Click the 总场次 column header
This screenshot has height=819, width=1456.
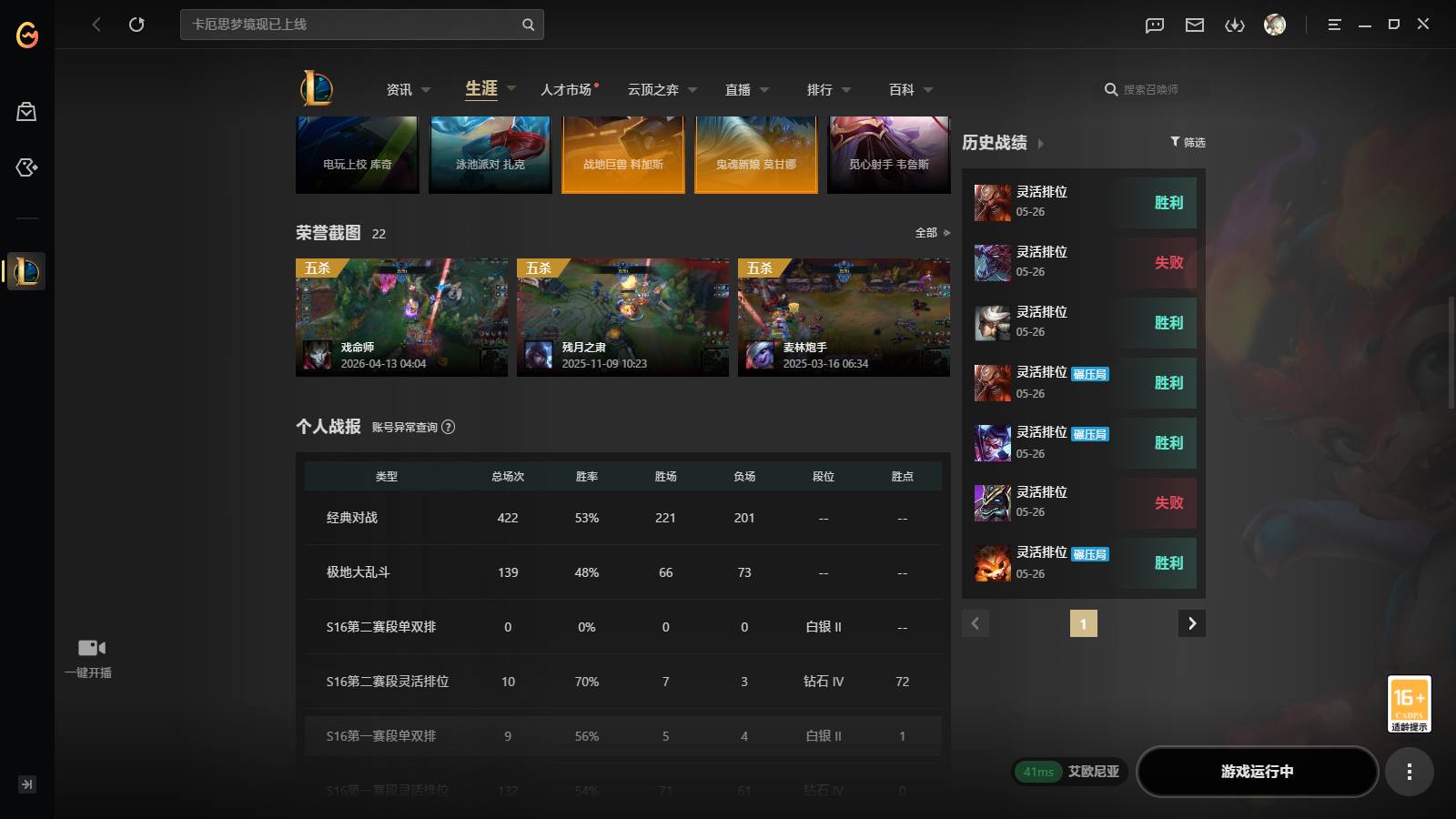(508, 477)
